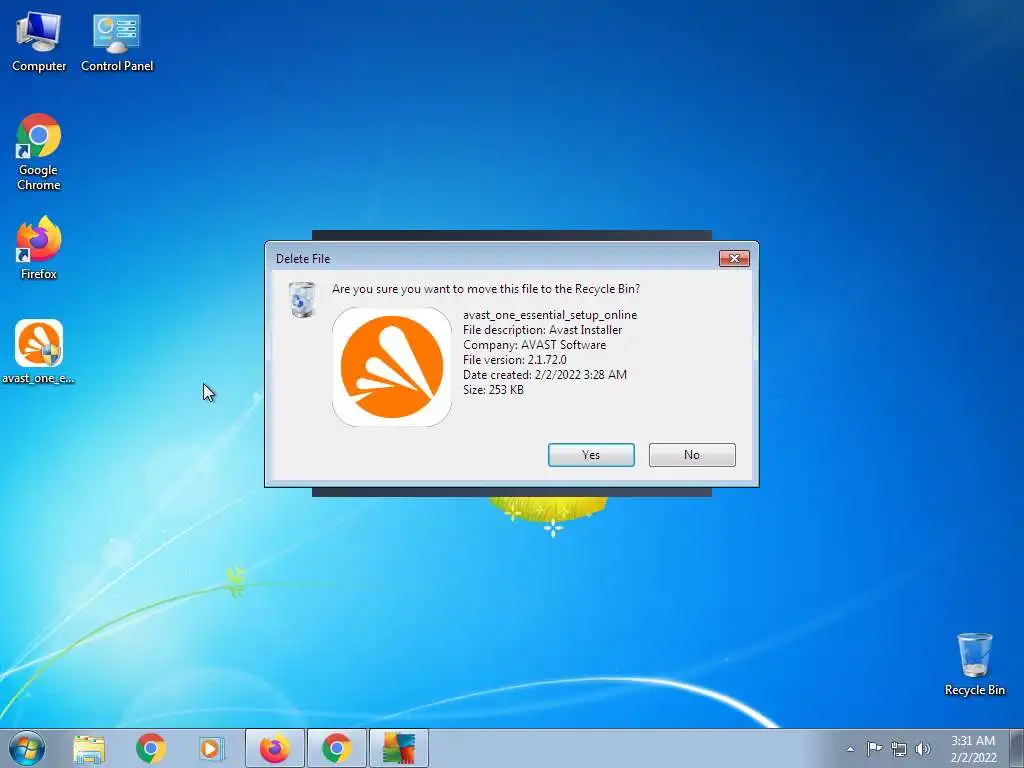Select the Google Chrome desktop shortcut

click(x=39, y=153)
